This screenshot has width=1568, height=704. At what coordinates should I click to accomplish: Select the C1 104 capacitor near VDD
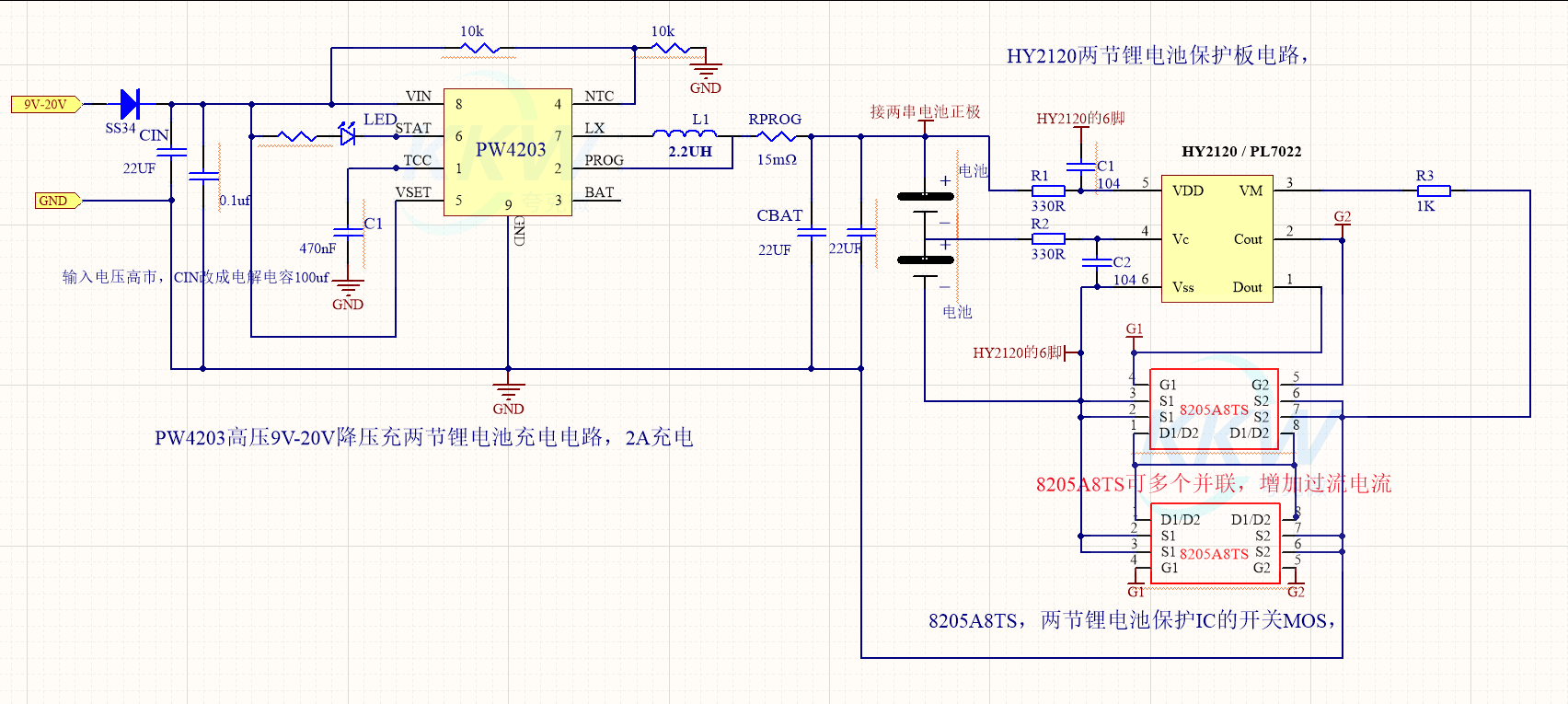pyautogui.click(x=1080, y=167)
